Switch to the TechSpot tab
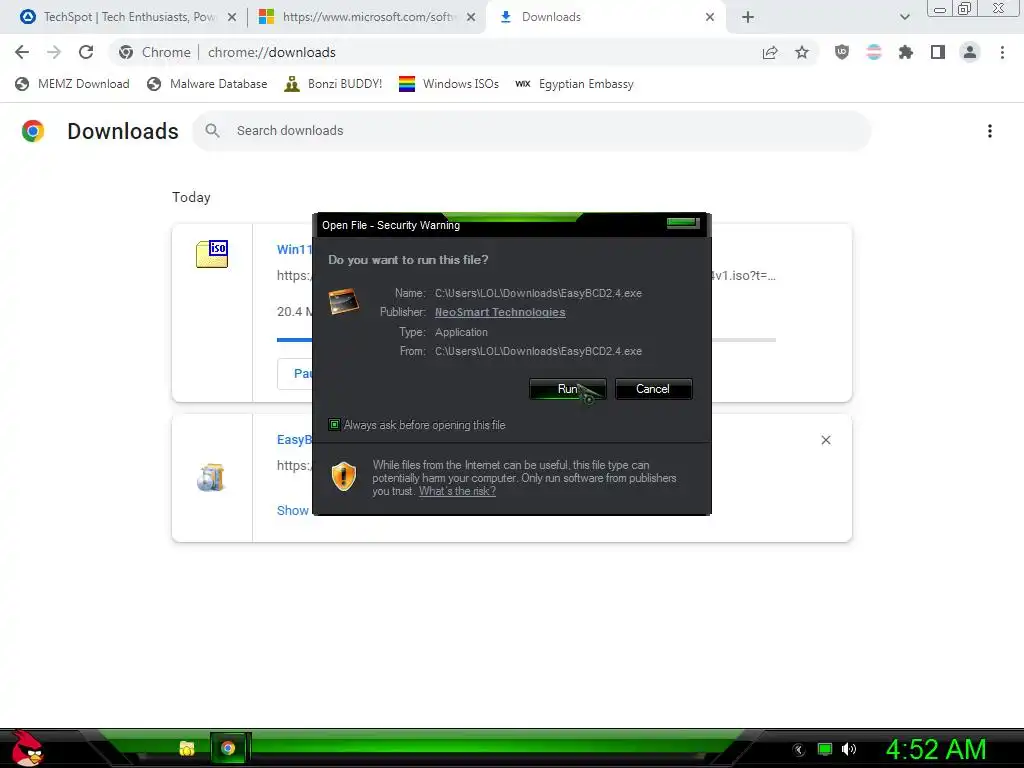 pos(129,17)
